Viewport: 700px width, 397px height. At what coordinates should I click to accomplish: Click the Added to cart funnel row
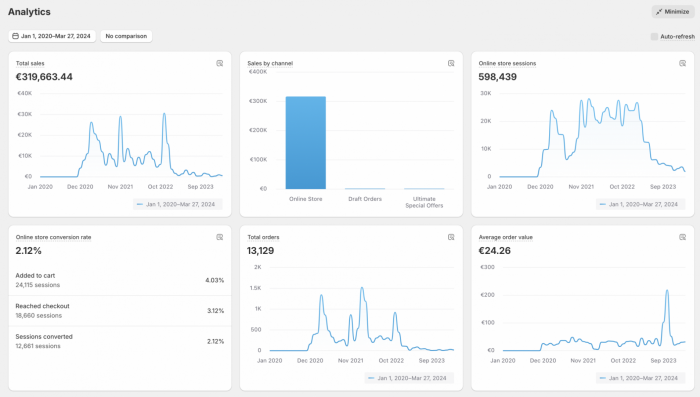pos(120,280)
